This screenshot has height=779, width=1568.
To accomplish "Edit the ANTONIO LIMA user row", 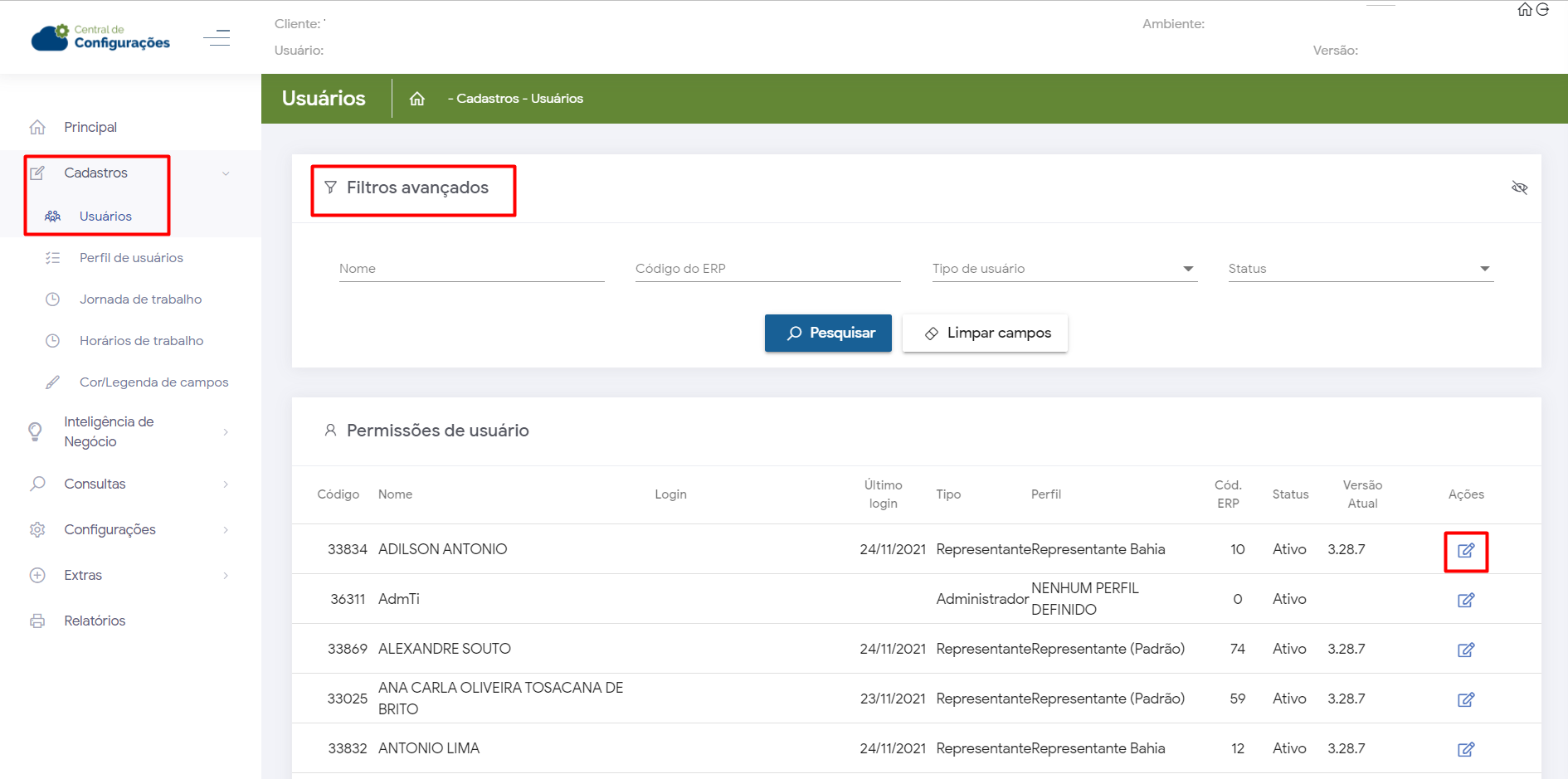I will point(1466,749).
